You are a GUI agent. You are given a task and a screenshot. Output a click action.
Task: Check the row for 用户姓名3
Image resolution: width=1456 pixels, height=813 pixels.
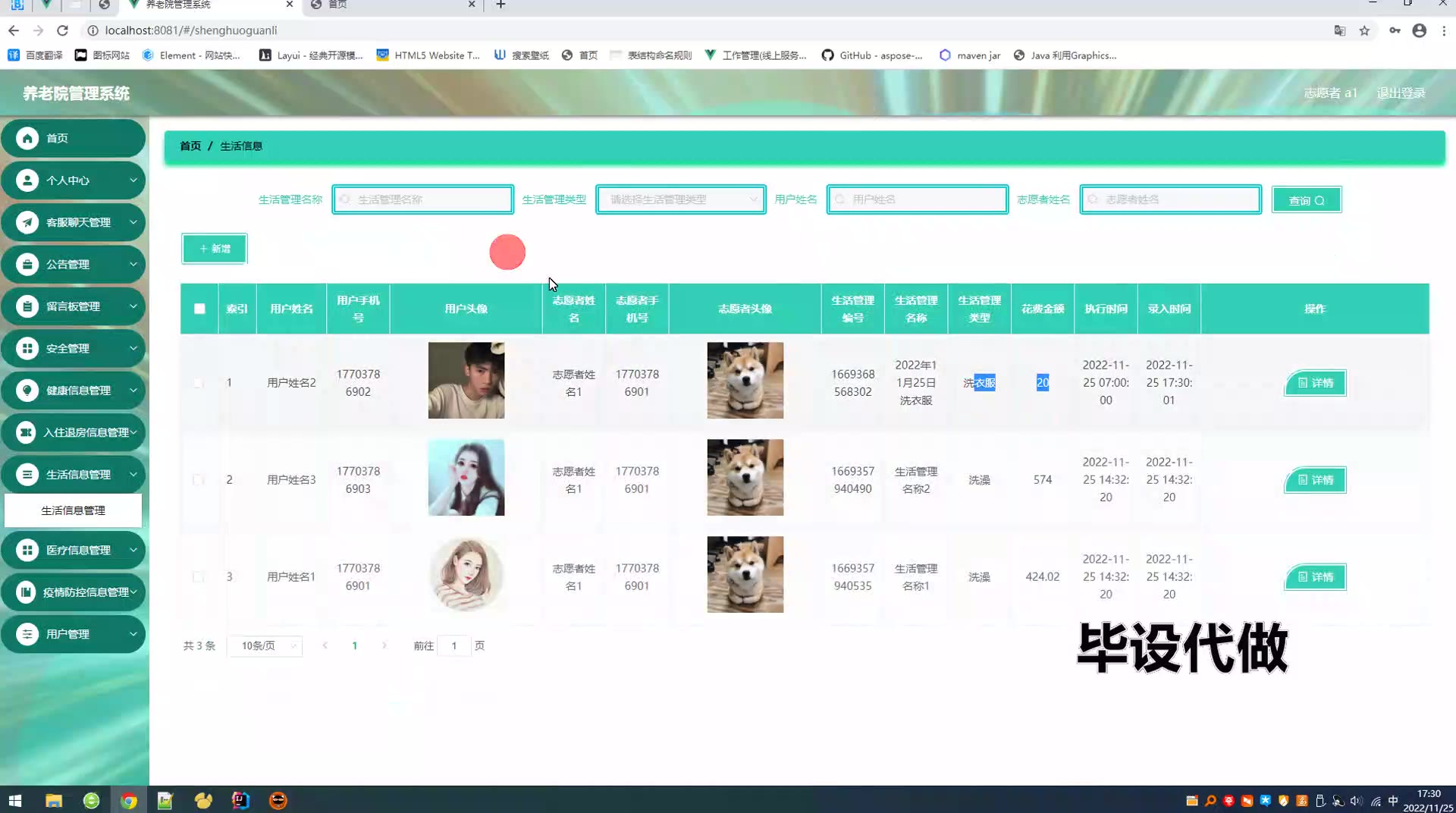tap(198, 480)
